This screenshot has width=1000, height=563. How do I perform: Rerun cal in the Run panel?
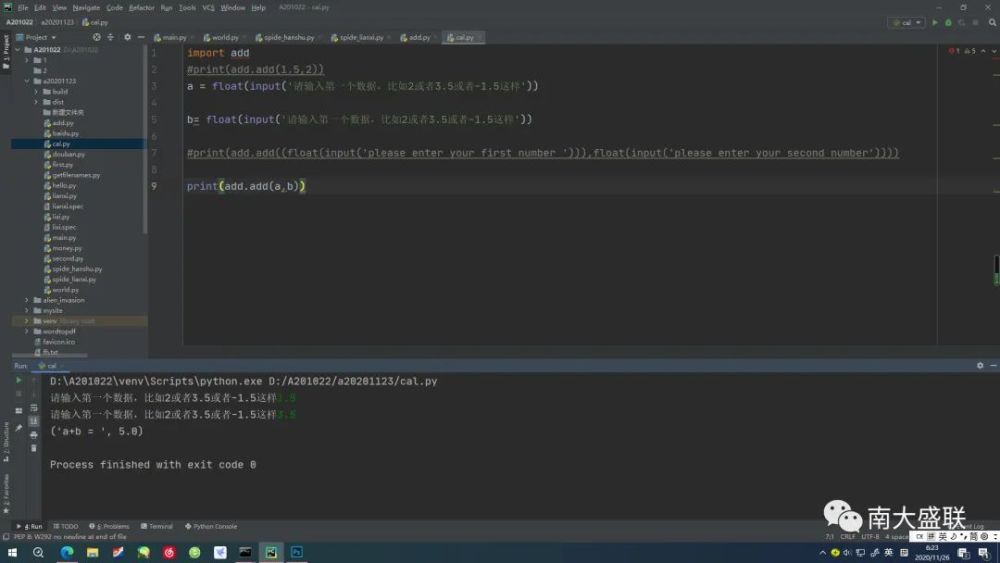click(18, 380)
